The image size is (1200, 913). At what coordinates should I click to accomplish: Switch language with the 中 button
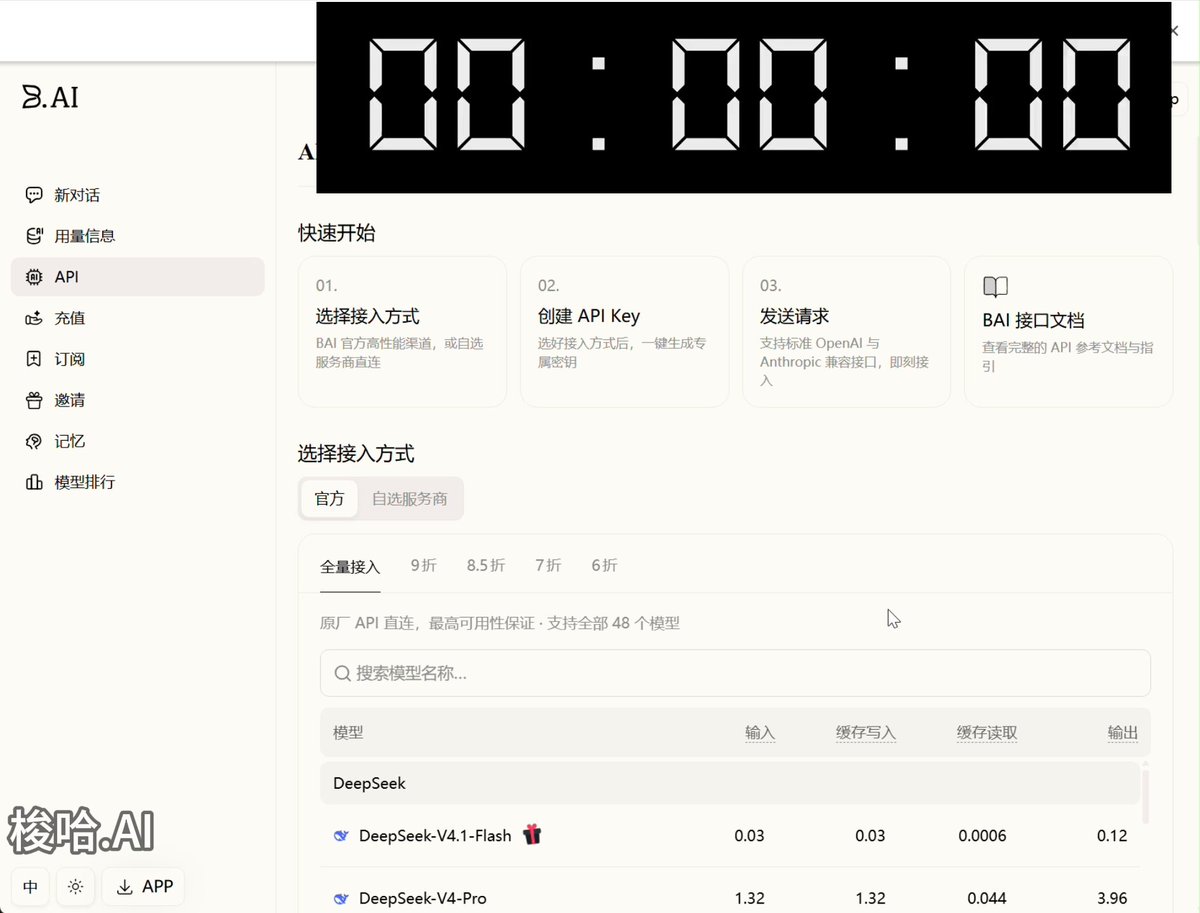[31, 887]
